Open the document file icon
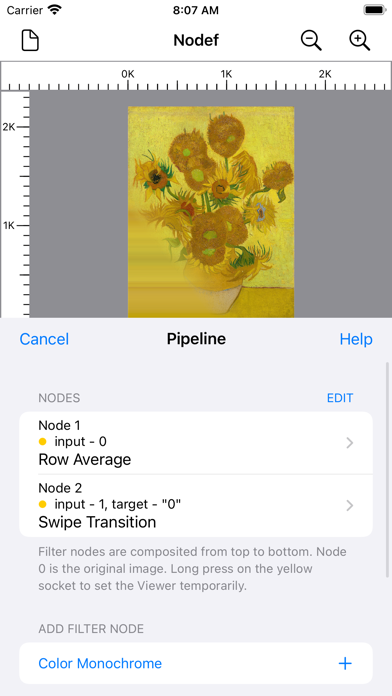The width and height of the screenshot is (392, 696). click(30, 41)
